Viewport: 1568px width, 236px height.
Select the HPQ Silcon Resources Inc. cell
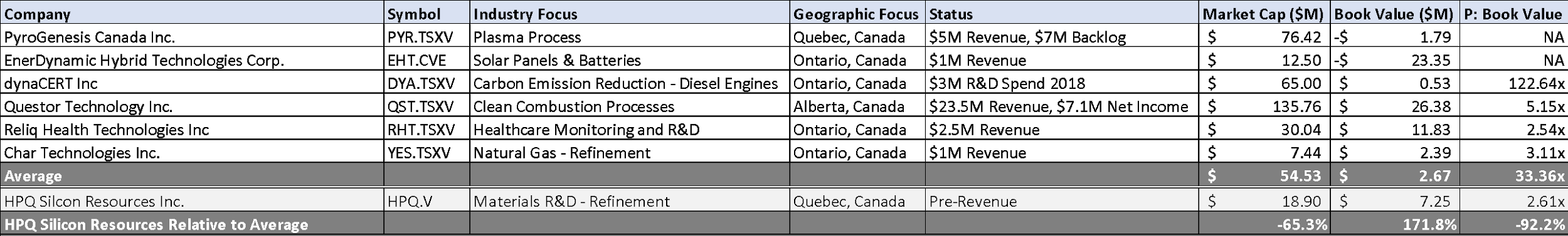192,201
